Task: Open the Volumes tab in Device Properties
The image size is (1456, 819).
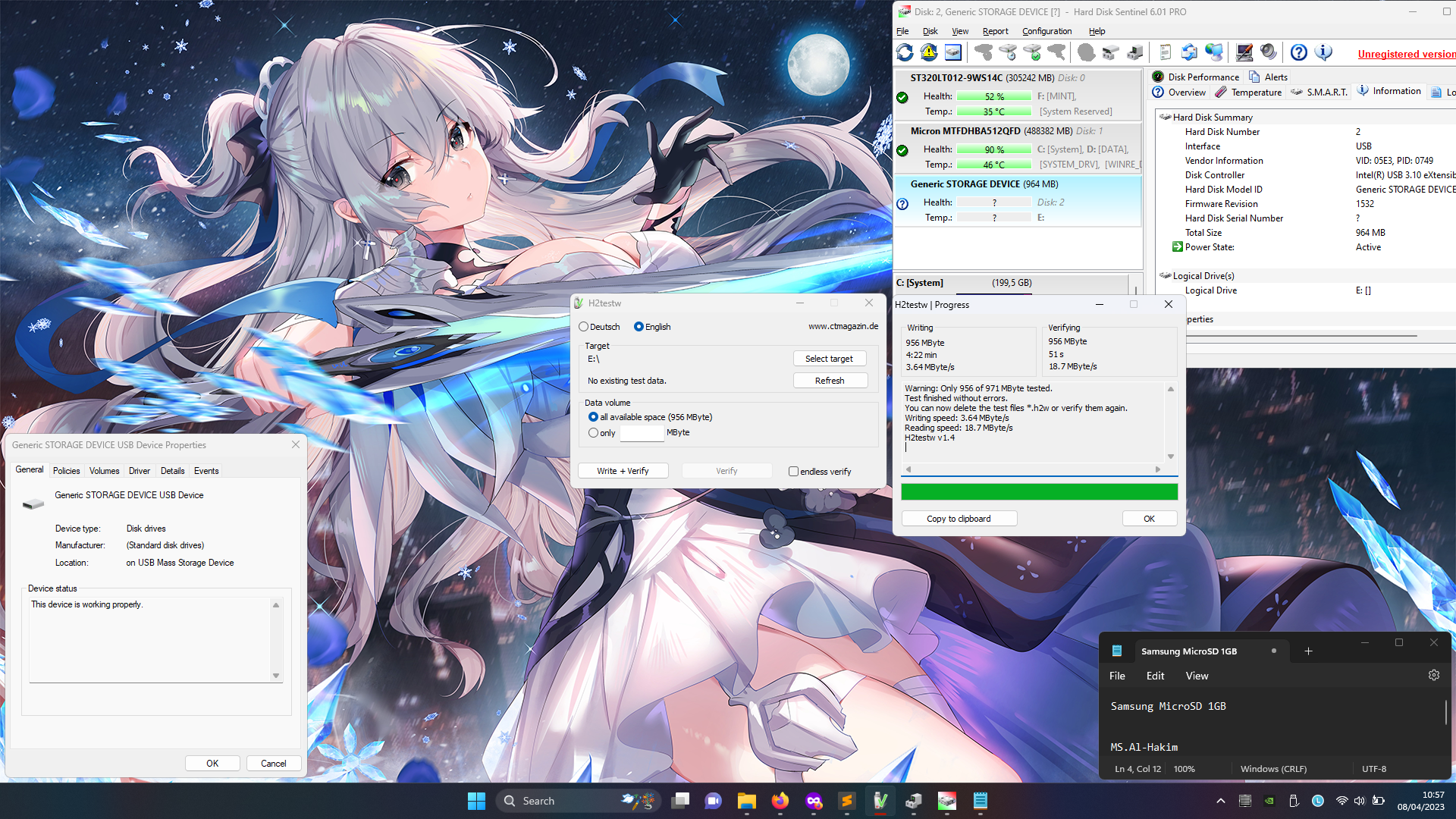Action: [x=104, y=471]
